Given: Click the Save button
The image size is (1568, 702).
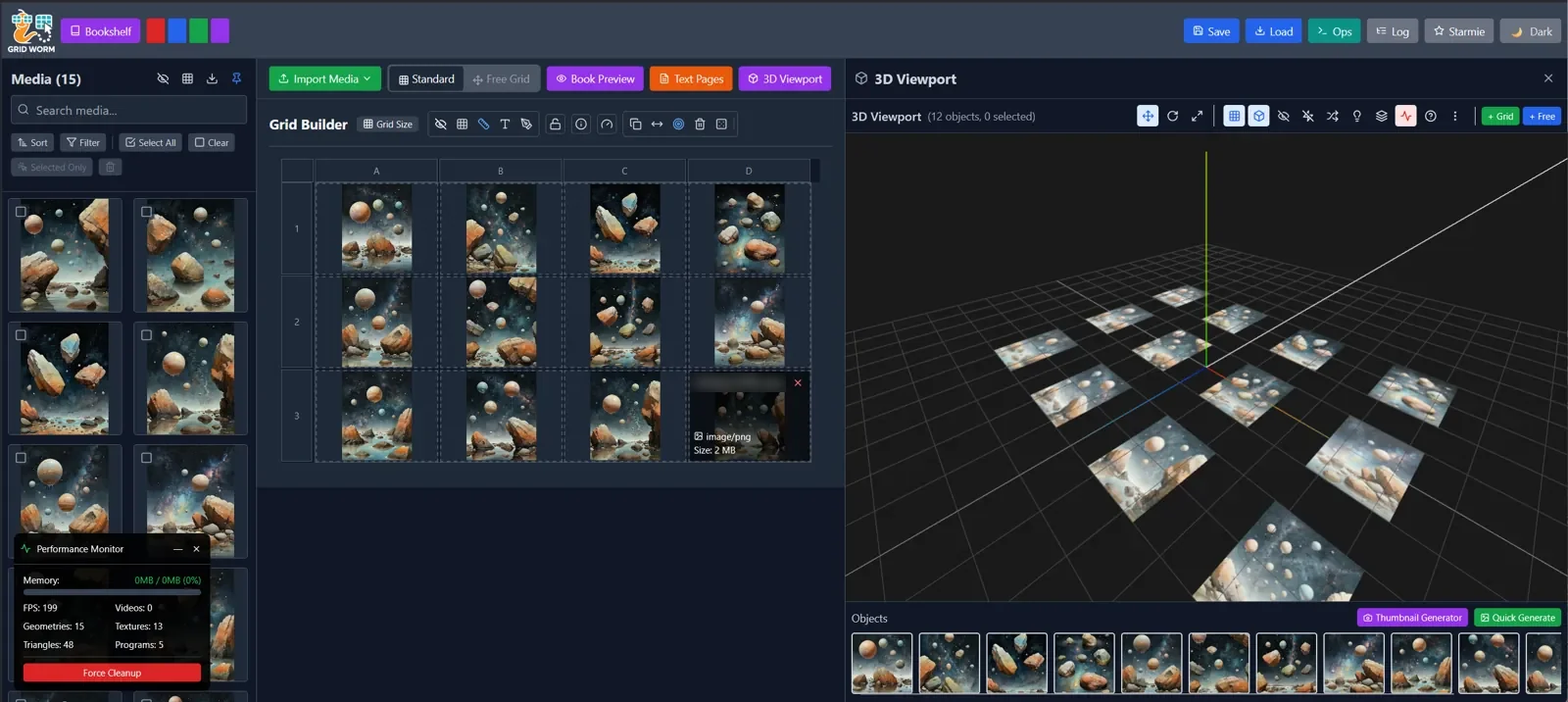Looking at the screenshot, I should (x=1211, y=31).
